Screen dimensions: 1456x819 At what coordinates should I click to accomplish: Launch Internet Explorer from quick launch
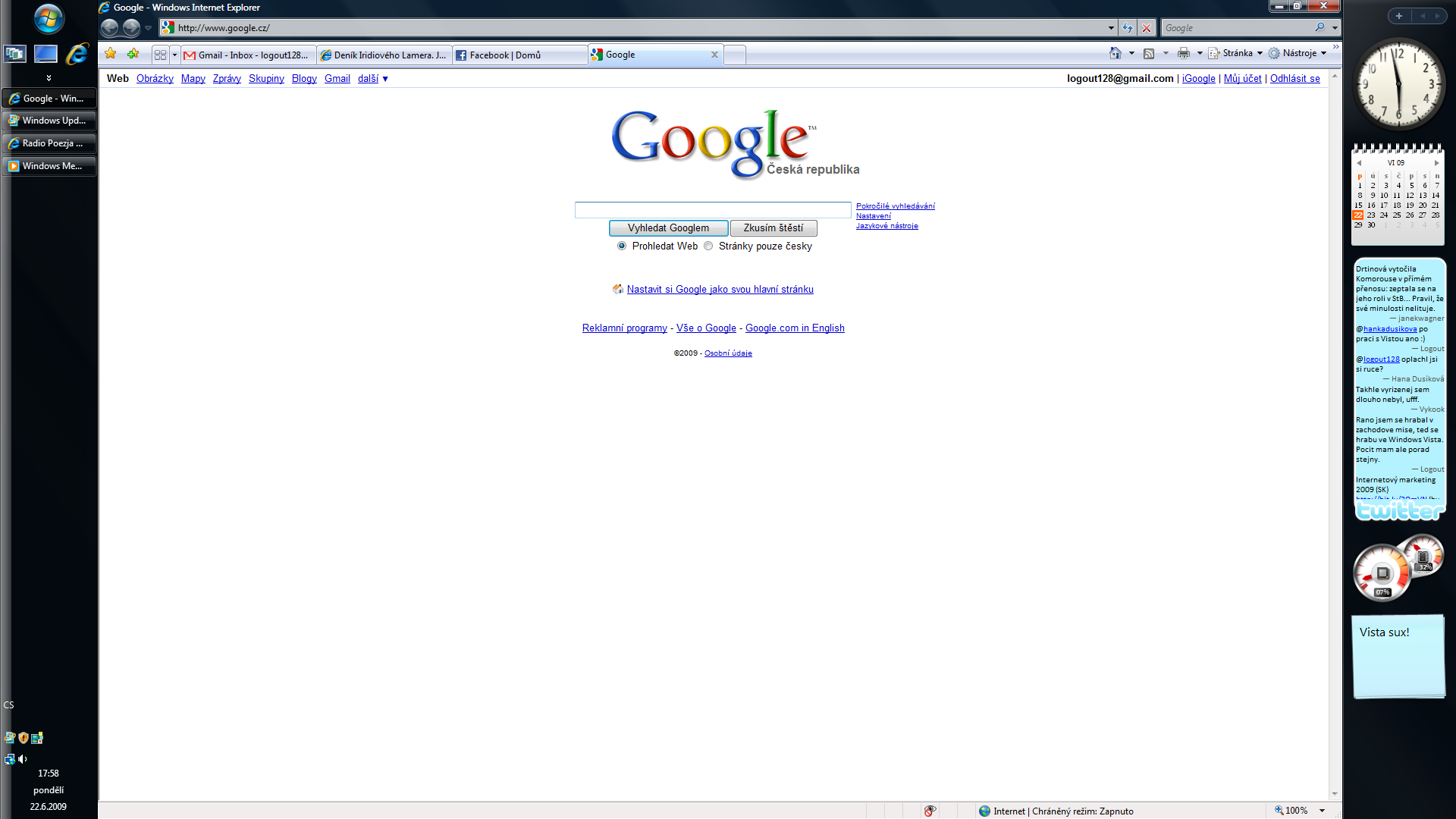pyautogui.click(x=77, y=54)
